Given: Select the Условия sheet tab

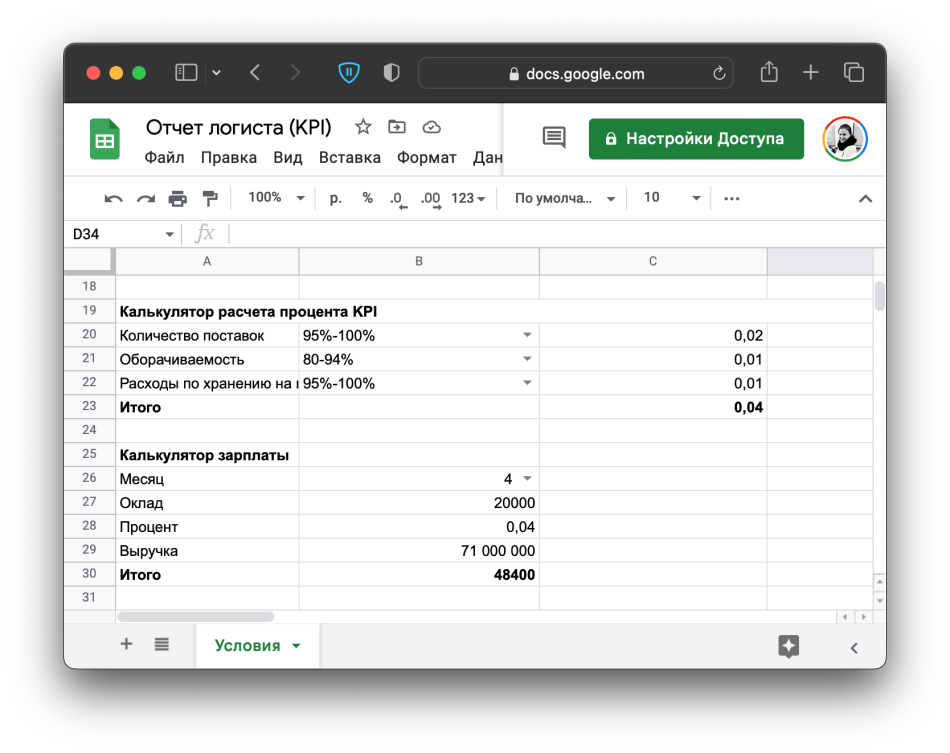Looking at the screenshot, I should (x=247, y=646).
